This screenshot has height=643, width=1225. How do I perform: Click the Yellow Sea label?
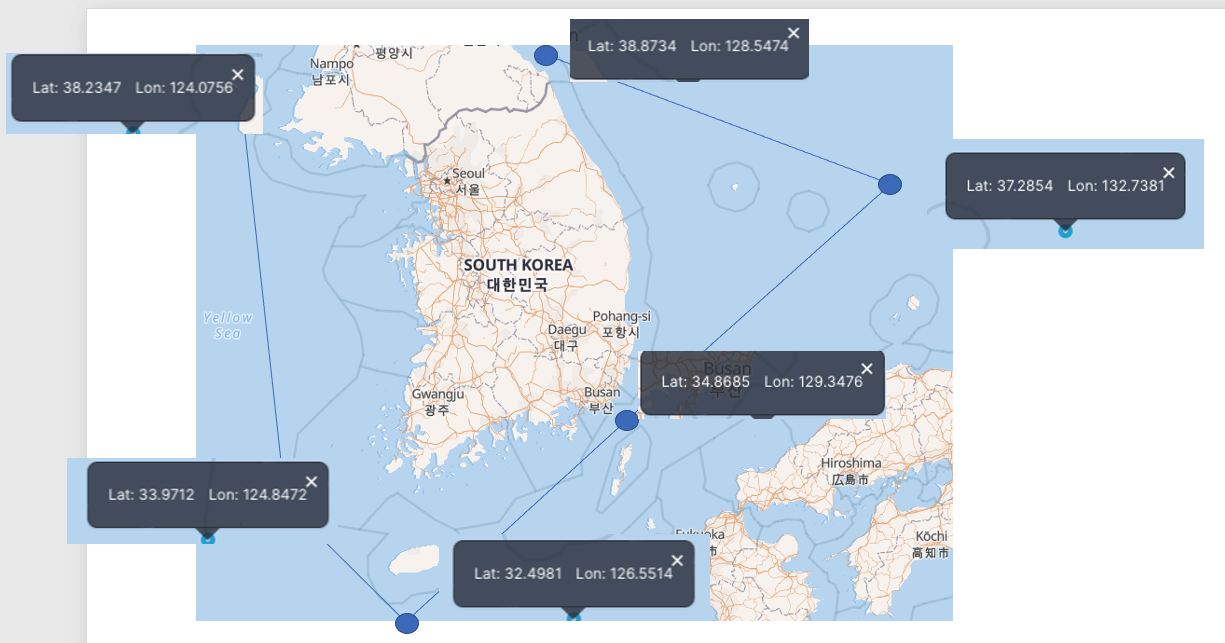pos(228,325)
